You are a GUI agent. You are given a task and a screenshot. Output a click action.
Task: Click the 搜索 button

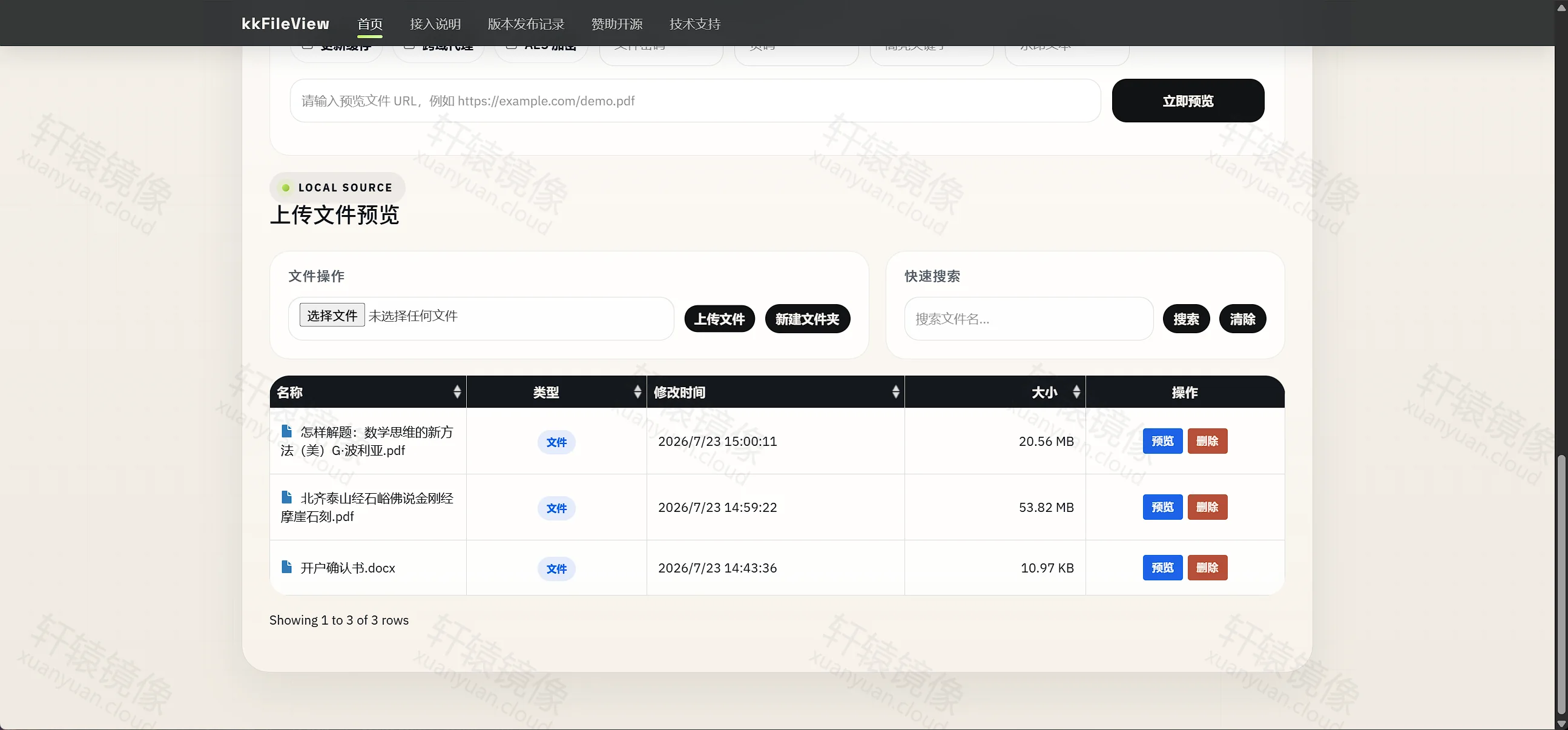pyautogui.click(x=1186, y=319)
